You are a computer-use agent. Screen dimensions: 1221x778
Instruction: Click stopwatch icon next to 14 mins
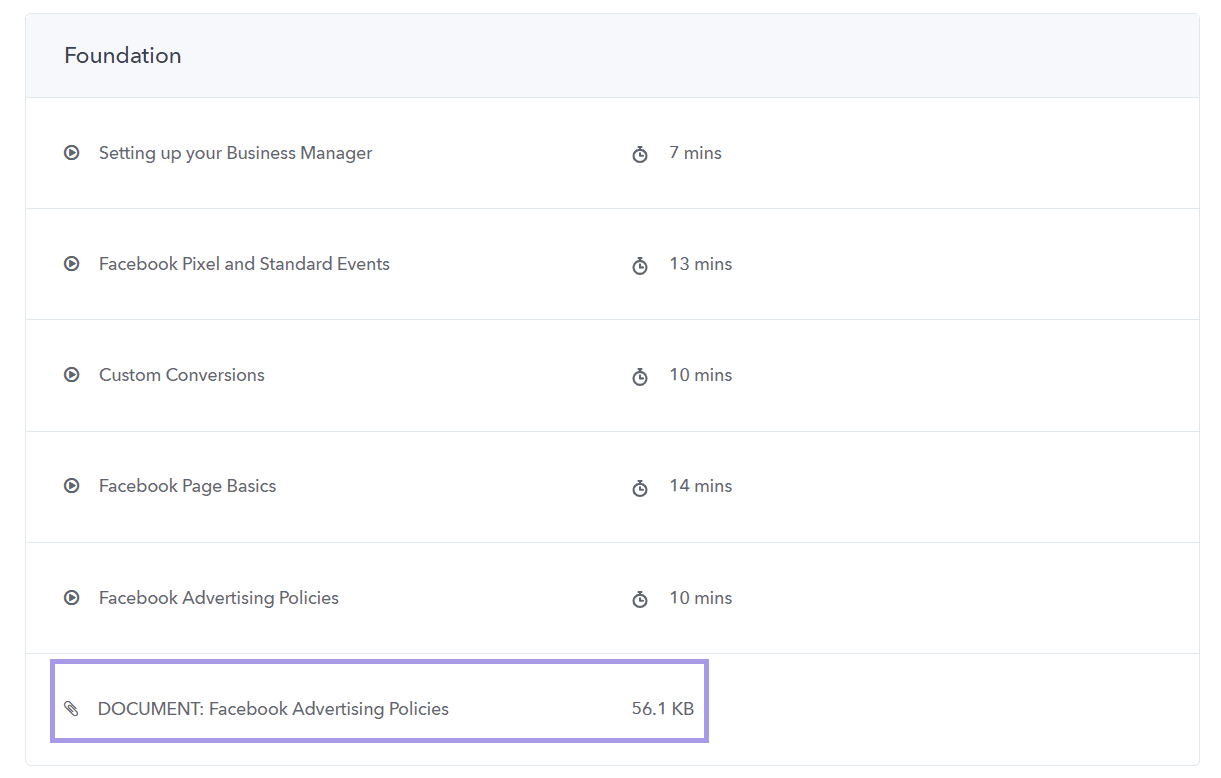tap(640, 487)
